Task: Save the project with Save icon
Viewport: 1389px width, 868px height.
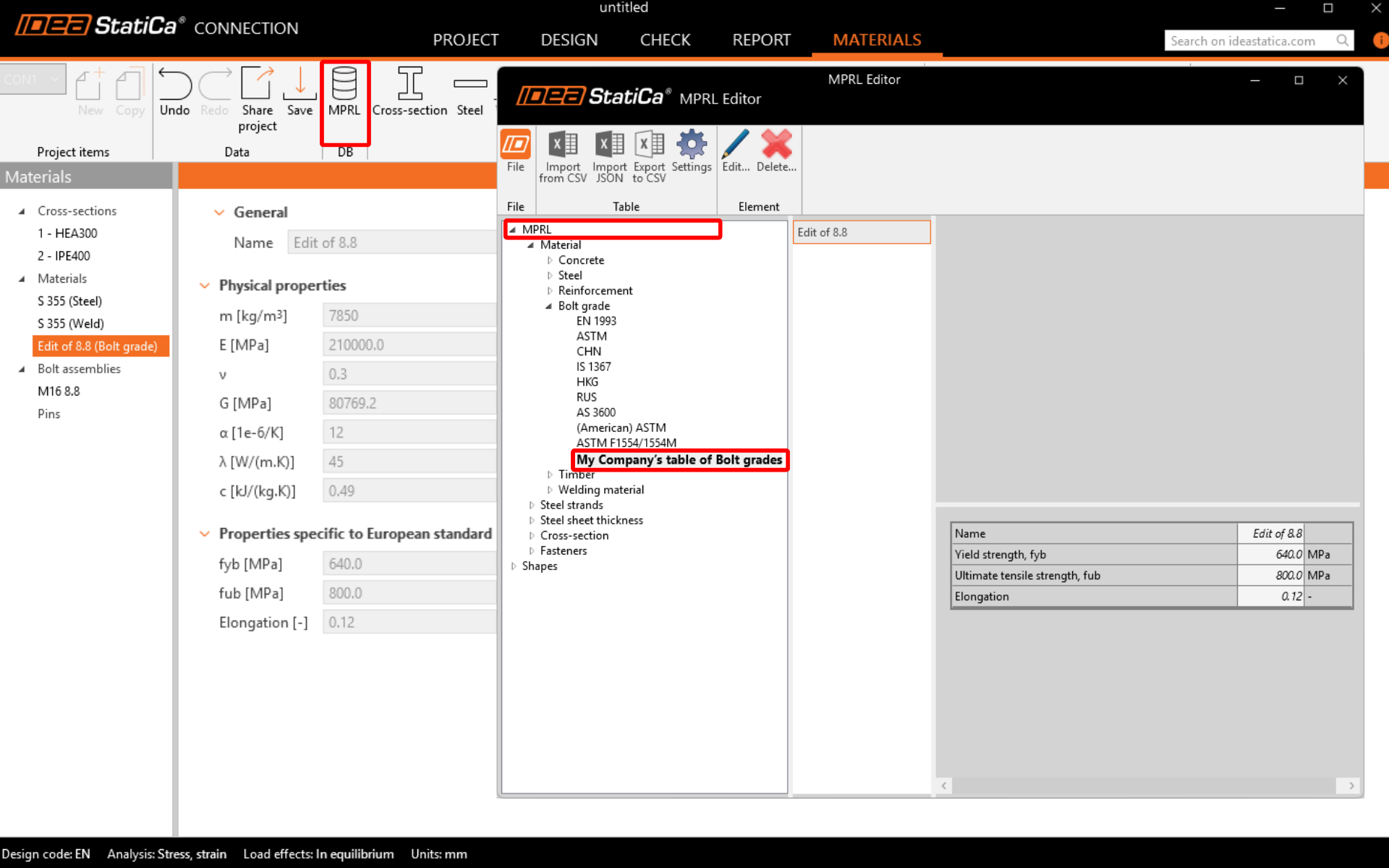Action: (x=300, y=83)
